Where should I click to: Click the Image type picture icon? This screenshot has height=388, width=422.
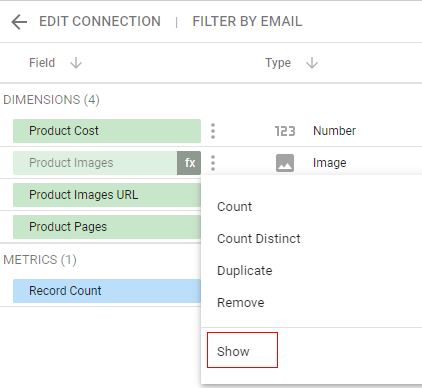pos(285,163)
